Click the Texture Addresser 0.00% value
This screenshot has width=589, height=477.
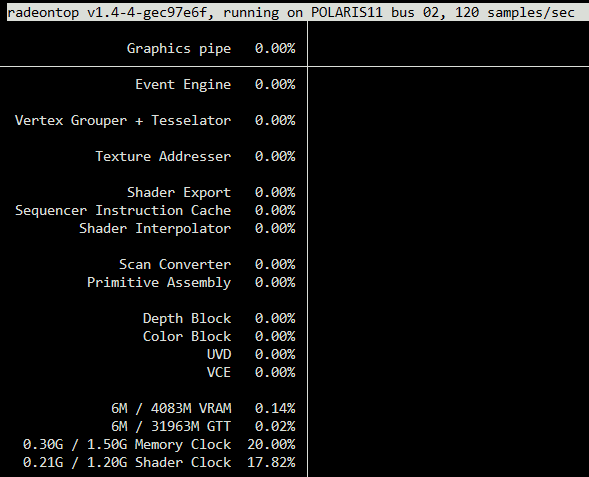275,156
